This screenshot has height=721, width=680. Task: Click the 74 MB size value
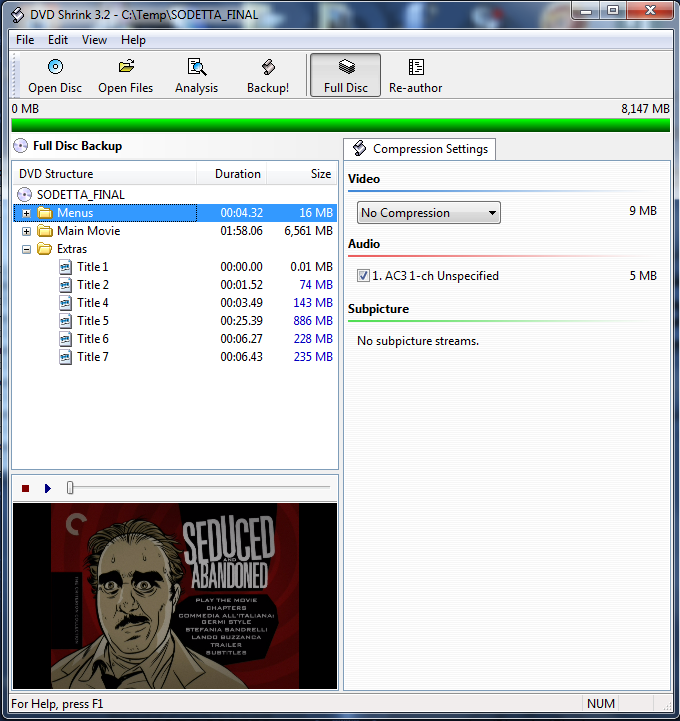(316, 285)
